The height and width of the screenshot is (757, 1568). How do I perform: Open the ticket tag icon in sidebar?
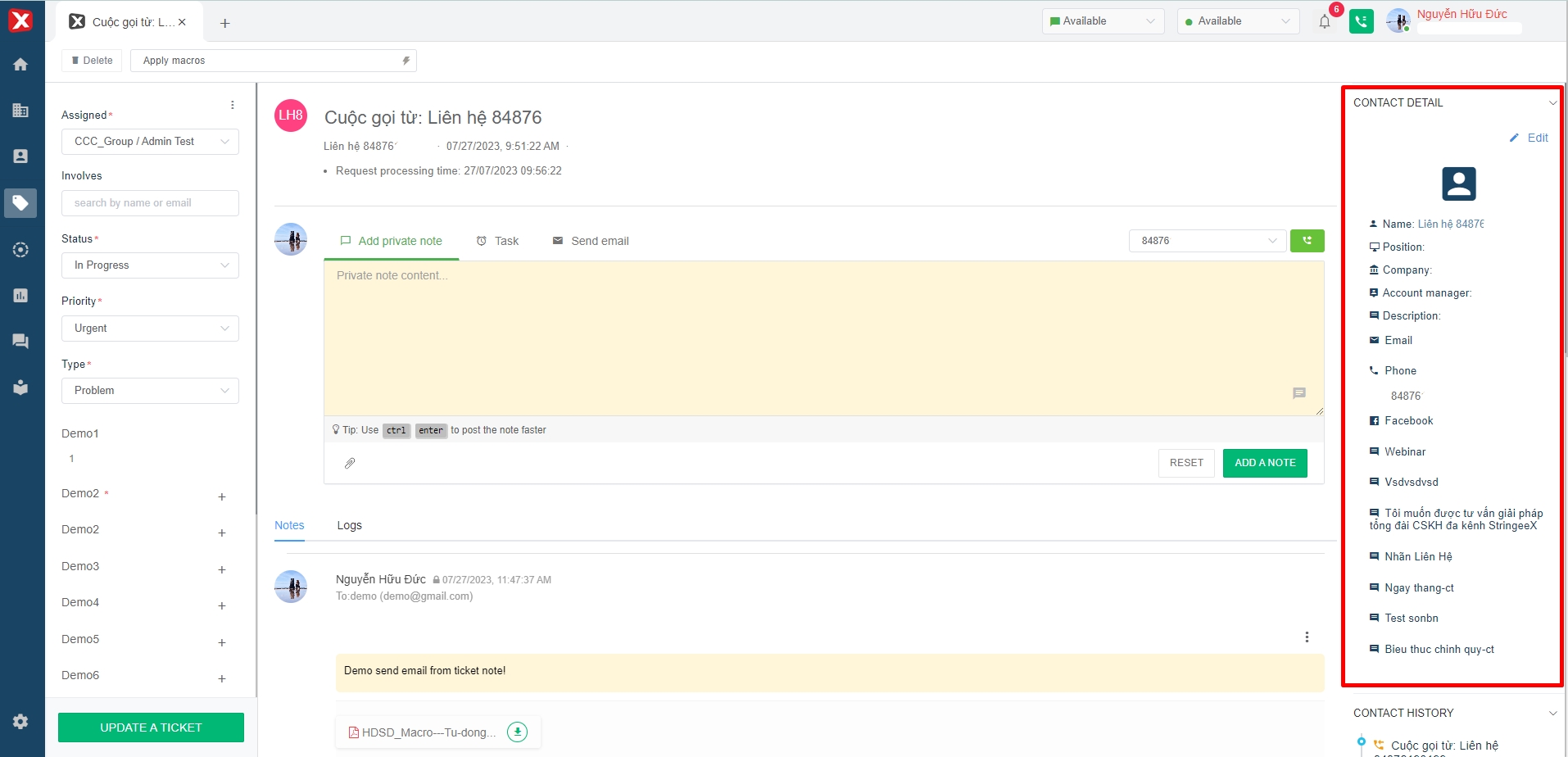point(20,202)
